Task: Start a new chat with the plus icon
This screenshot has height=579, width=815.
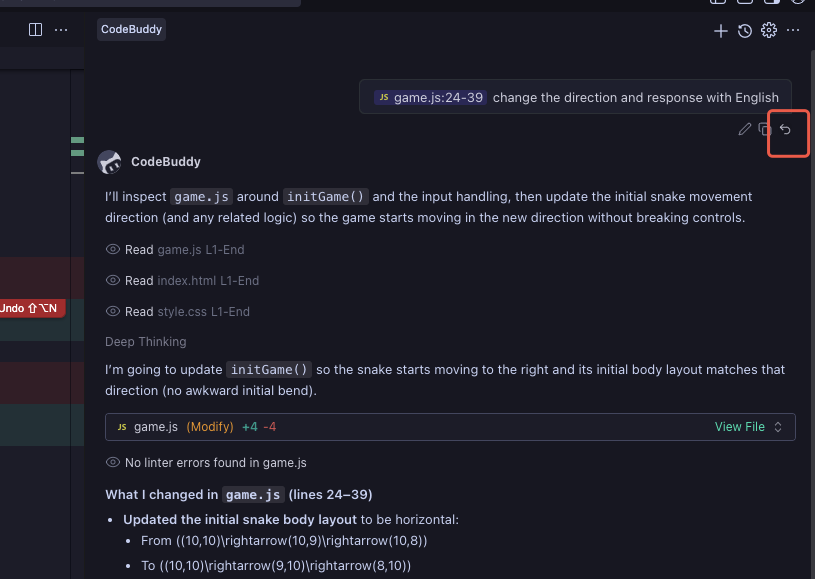Action: (720, 31)
